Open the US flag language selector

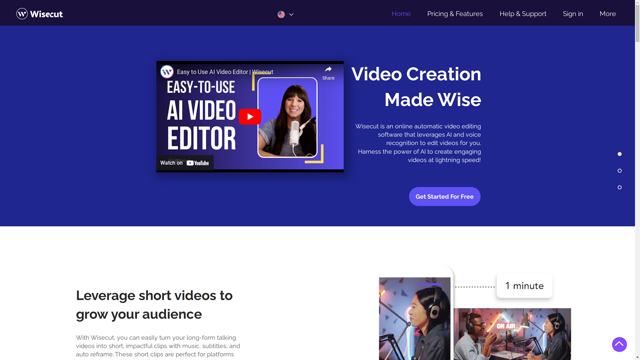(281, 14)
